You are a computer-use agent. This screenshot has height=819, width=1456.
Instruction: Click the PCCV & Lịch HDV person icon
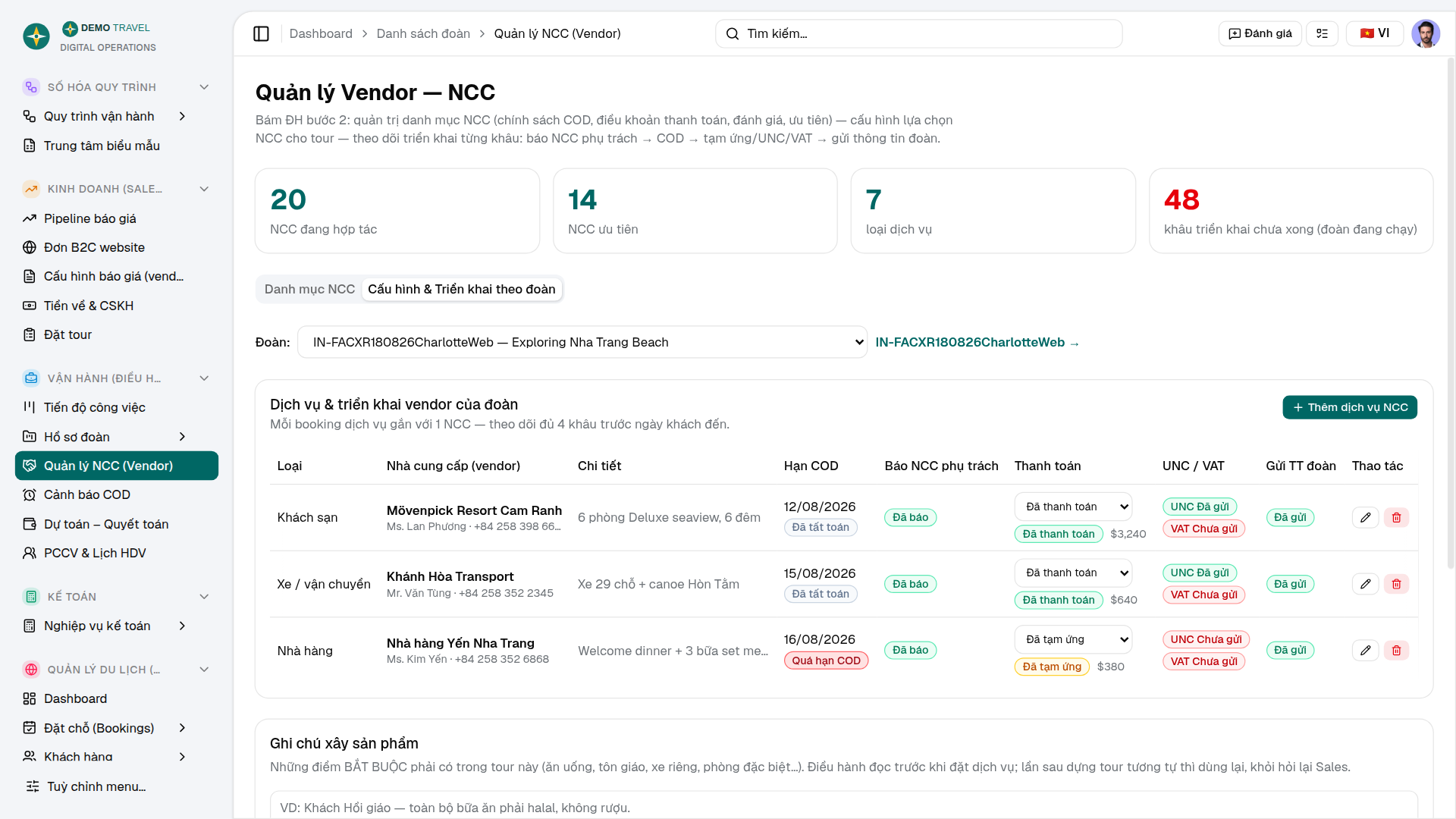[x=30, y=553]
